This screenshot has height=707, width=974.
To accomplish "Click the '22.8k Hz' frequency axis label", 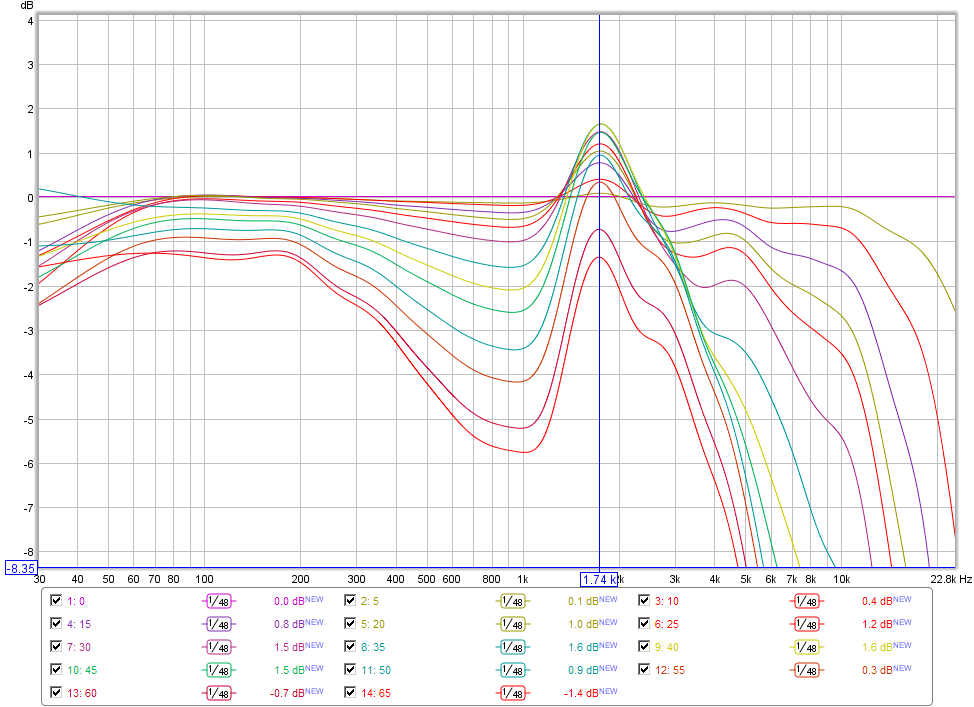I will [951, 579].
